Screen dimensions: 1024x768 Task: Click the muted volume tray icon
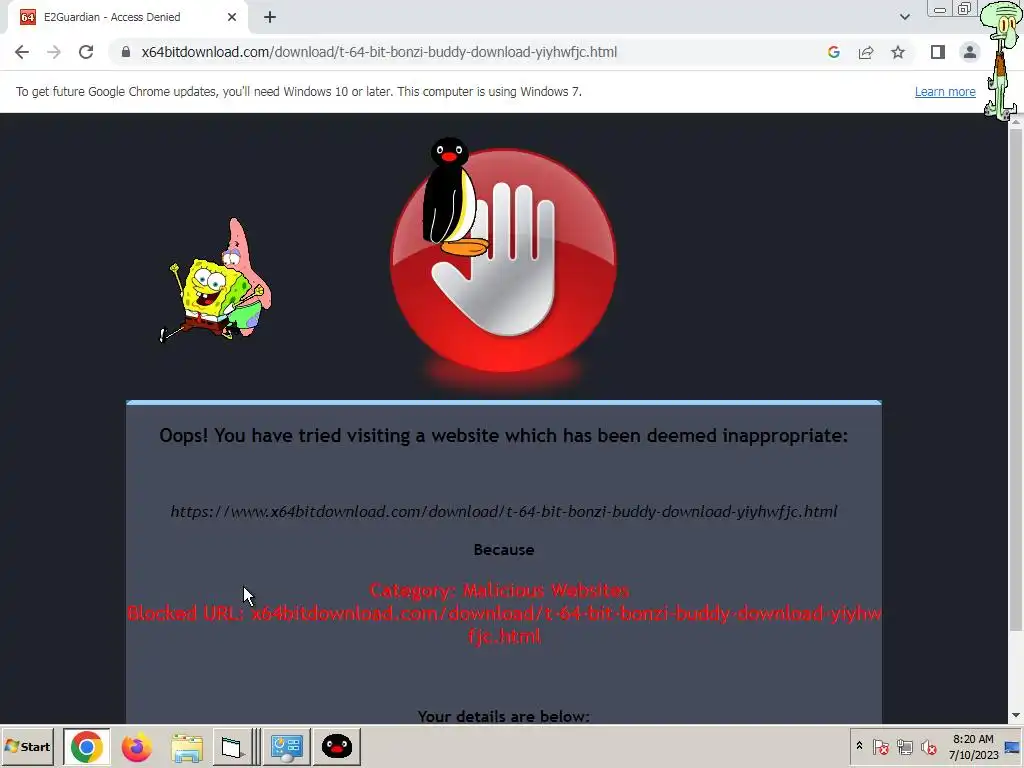pyautogui.click(x=929, y=746)
